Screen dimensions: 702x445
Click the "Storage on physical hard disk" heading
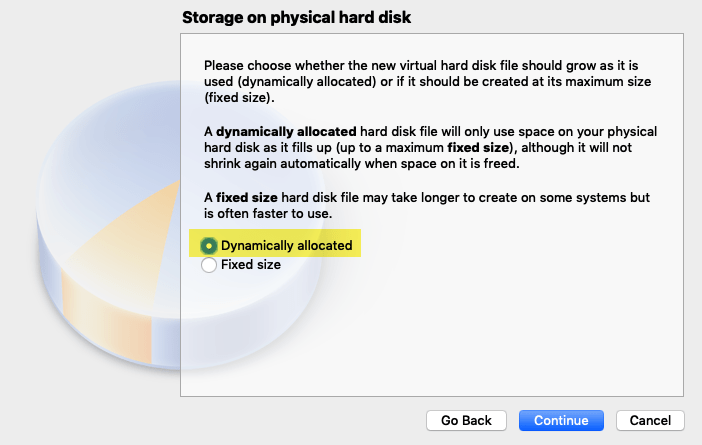(296, 17)
